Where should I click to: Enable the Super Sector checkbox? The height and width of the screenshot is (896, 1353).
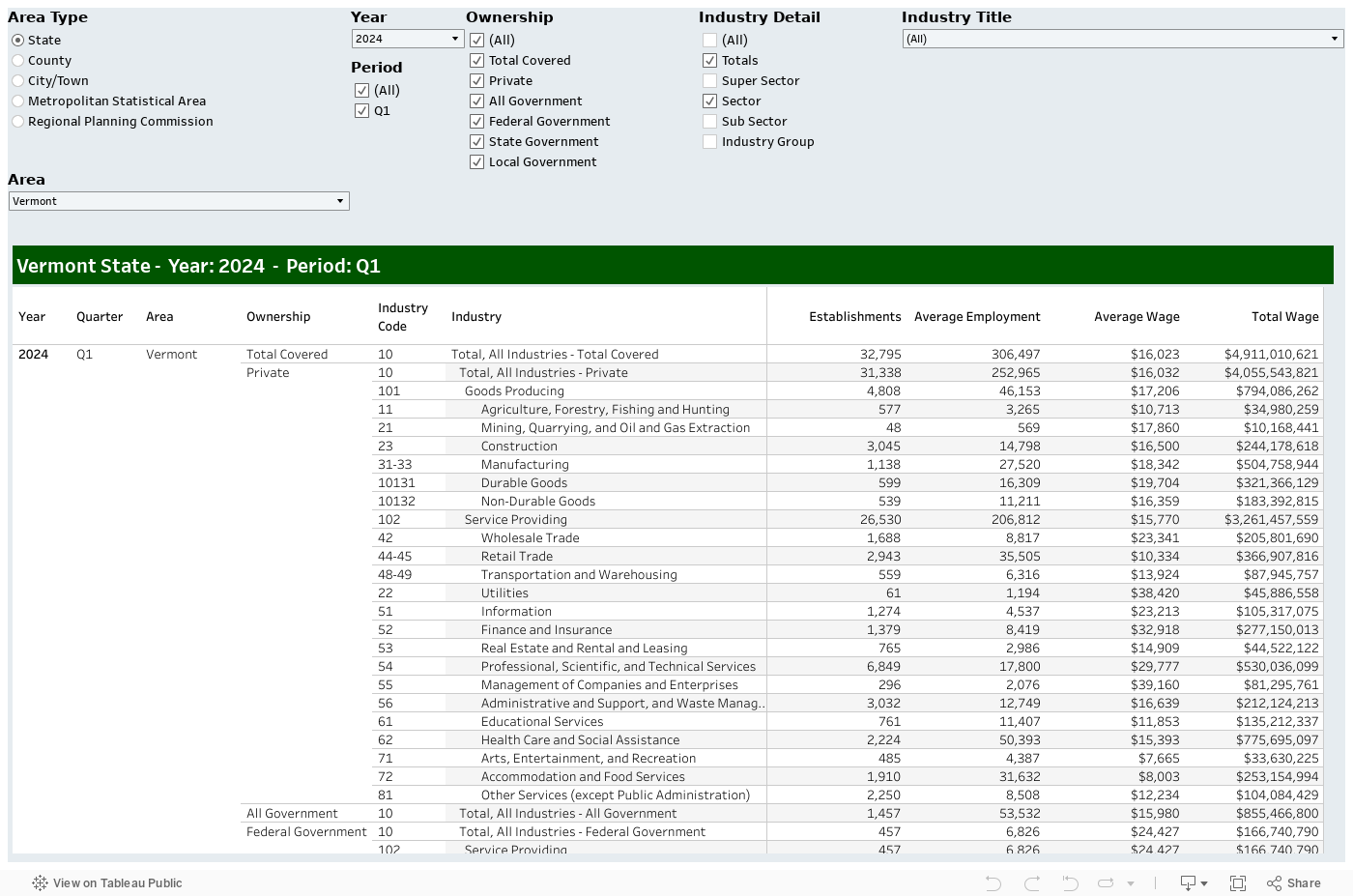(710, 80)
